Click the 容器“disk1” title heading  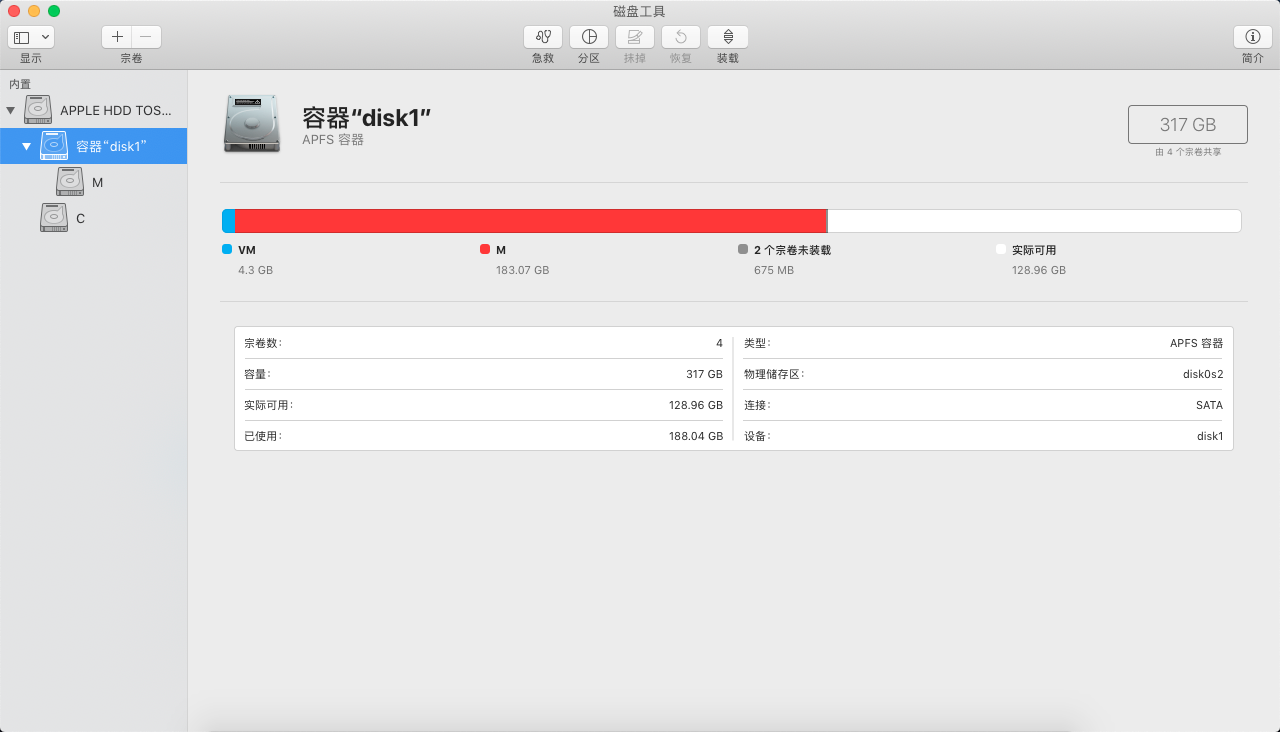tap(366, 117)
